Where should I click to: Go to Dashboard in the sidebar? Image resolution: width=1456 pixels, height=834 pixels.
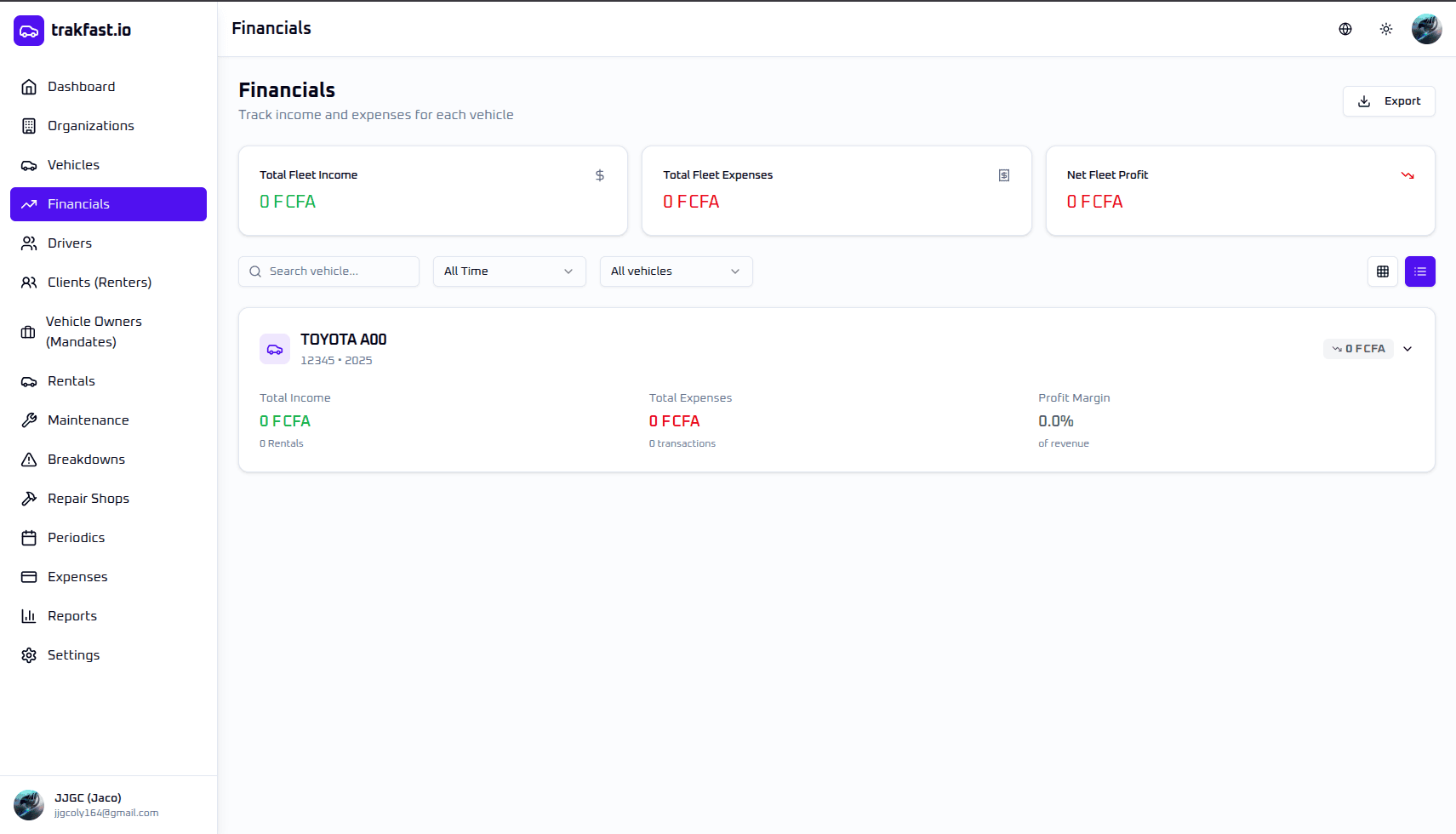coord(81,87)
